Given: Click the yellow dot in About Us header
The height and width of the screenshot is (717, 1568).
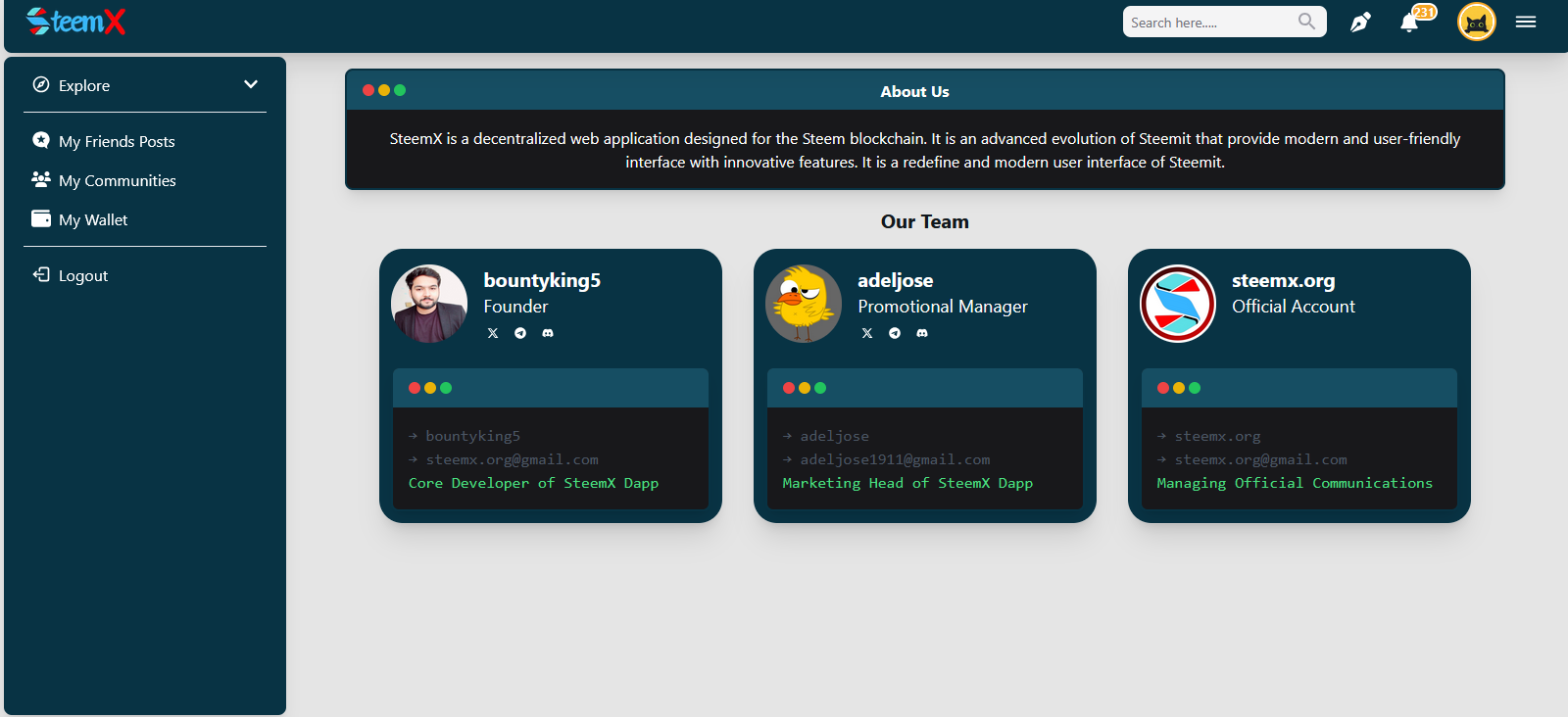Looking at the screenshot, I should (x=384, y=90).
